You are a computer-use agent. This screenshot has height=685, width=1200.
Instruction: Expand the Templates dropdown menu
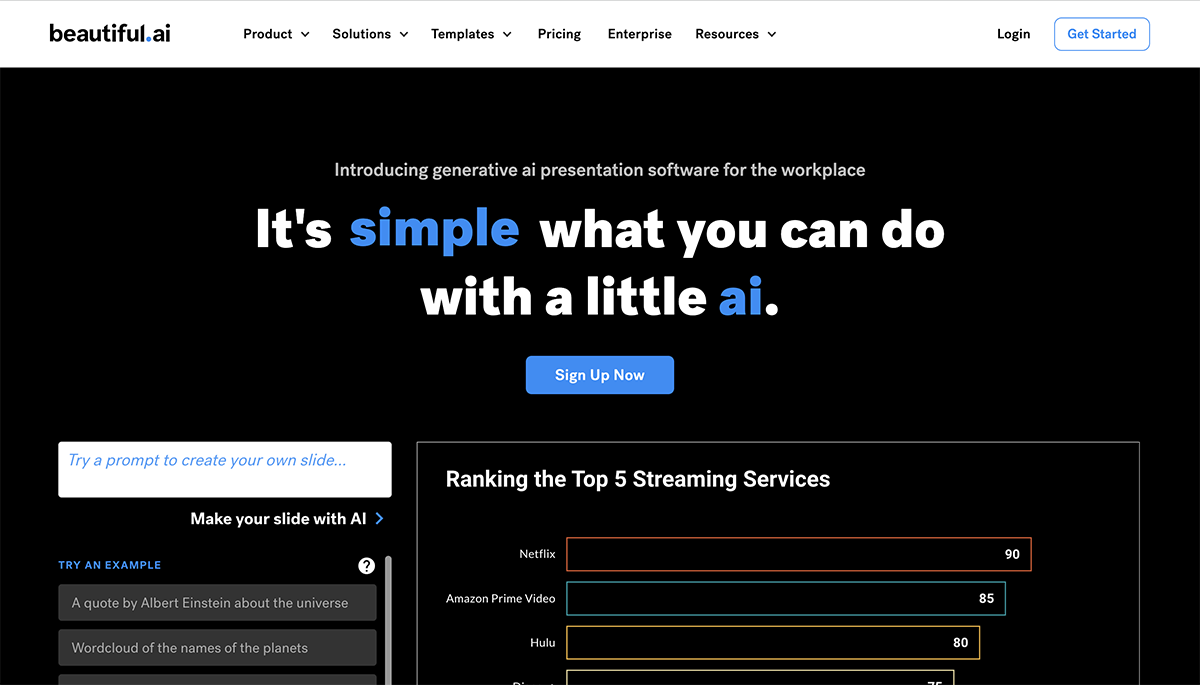(471, 34)
